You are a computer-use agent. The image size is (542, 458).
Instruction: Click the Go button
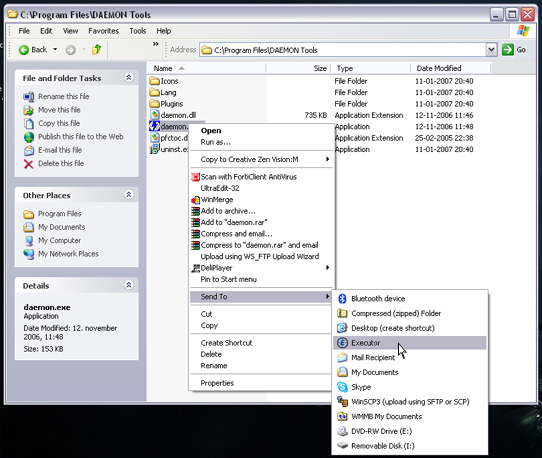coord(514,50)
